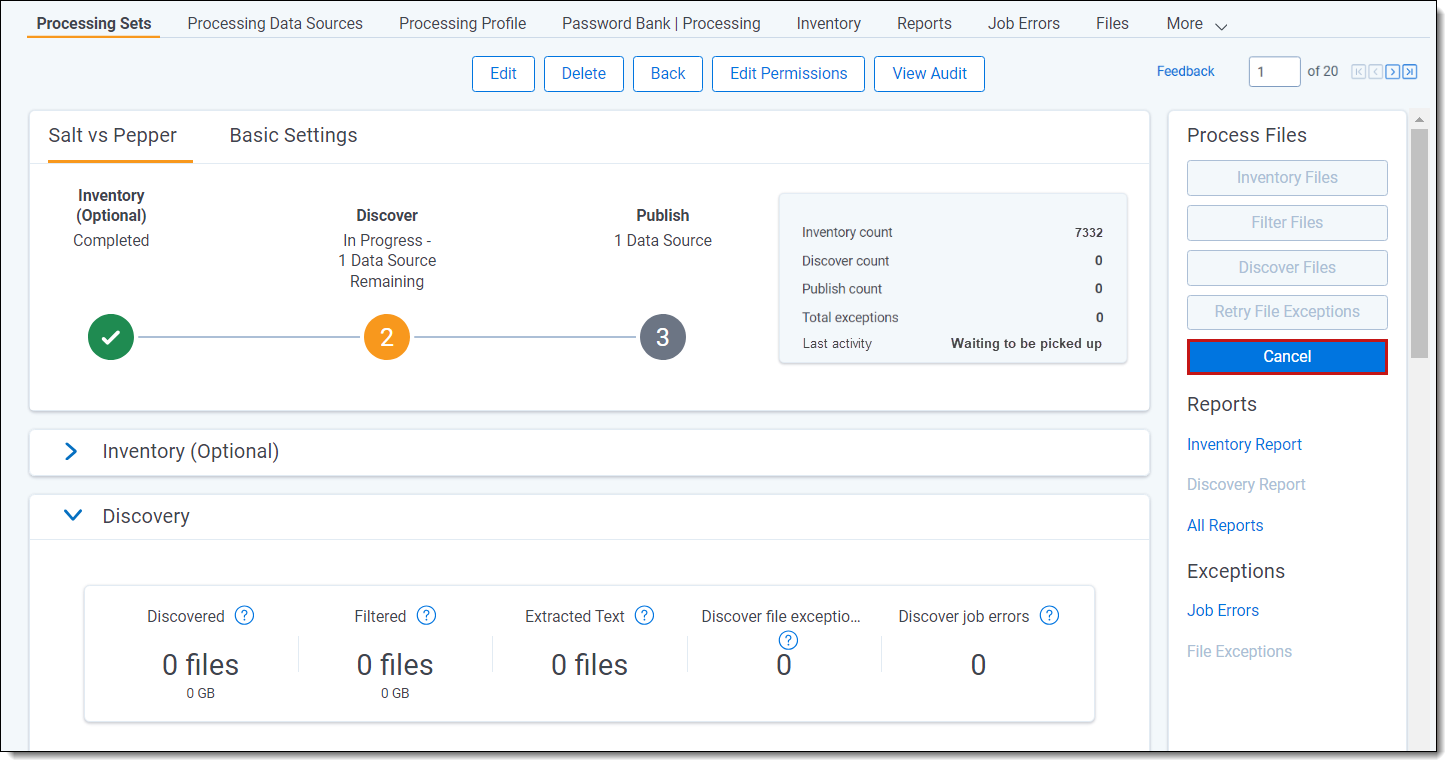The image size is (1445, 760).
Task: Collapse the Discovery section
Action: (x=72, y=516)
